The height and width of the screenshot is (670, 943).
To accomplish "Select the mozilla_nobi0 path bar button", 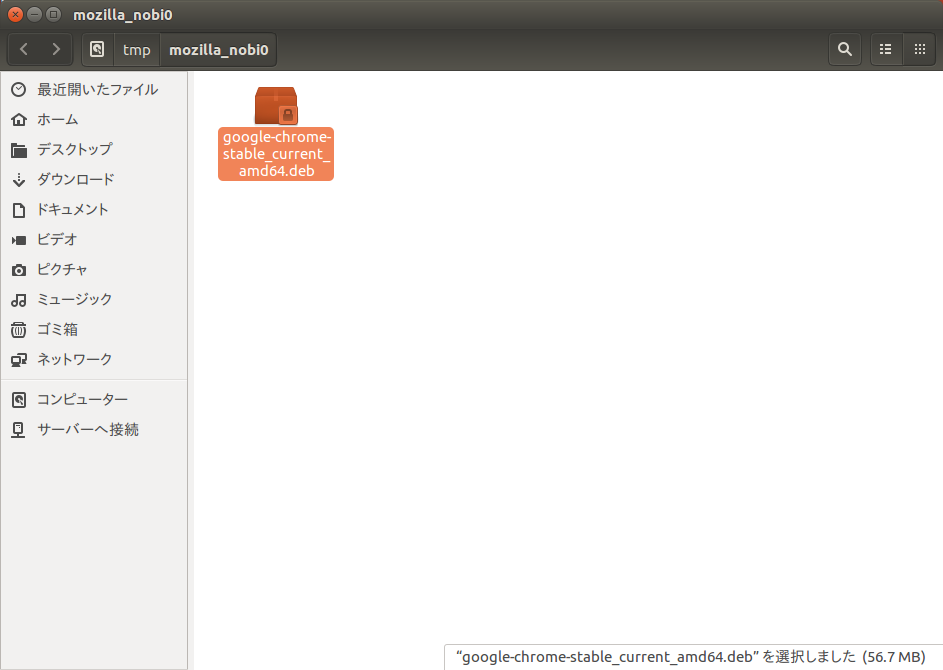I will [218, 49].
